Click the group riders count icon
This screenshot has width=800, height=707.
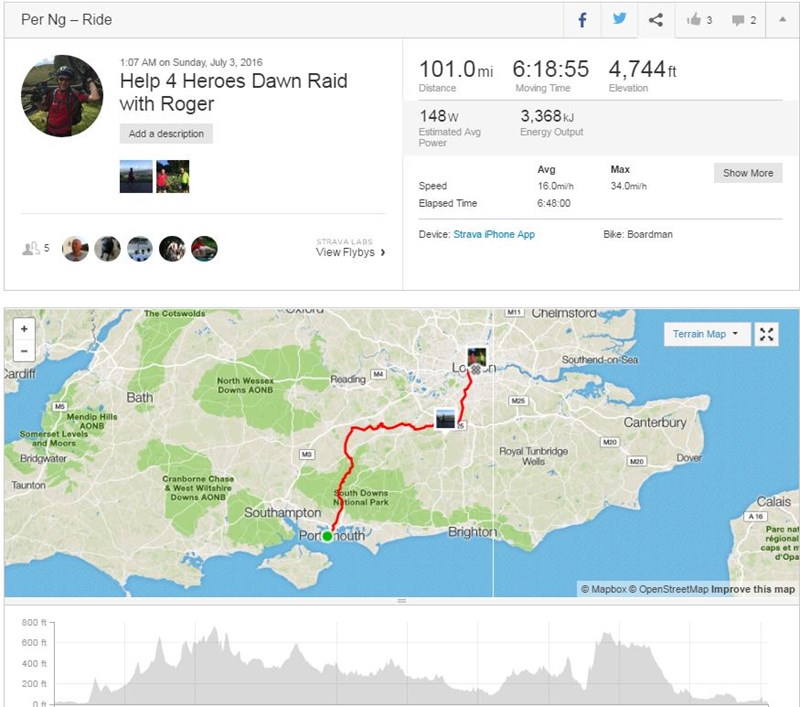31,248
